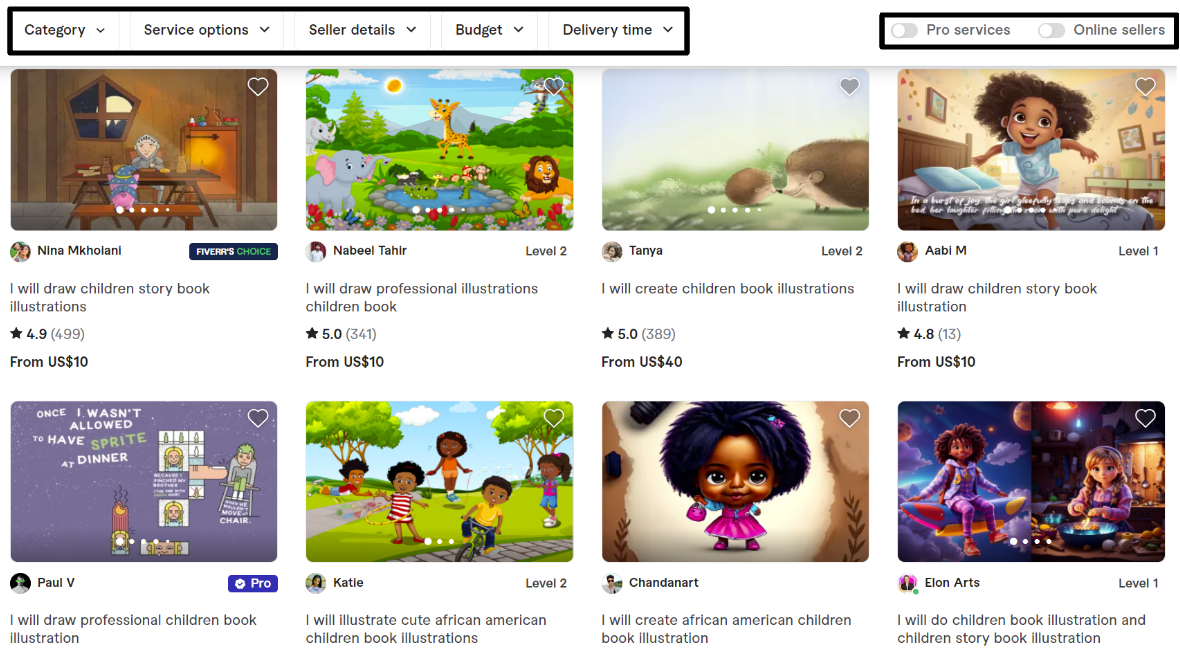Turn on the Online sellers switch
Image resolution: width=1180 pixels, height=651 pixels.
[1051, 30]
